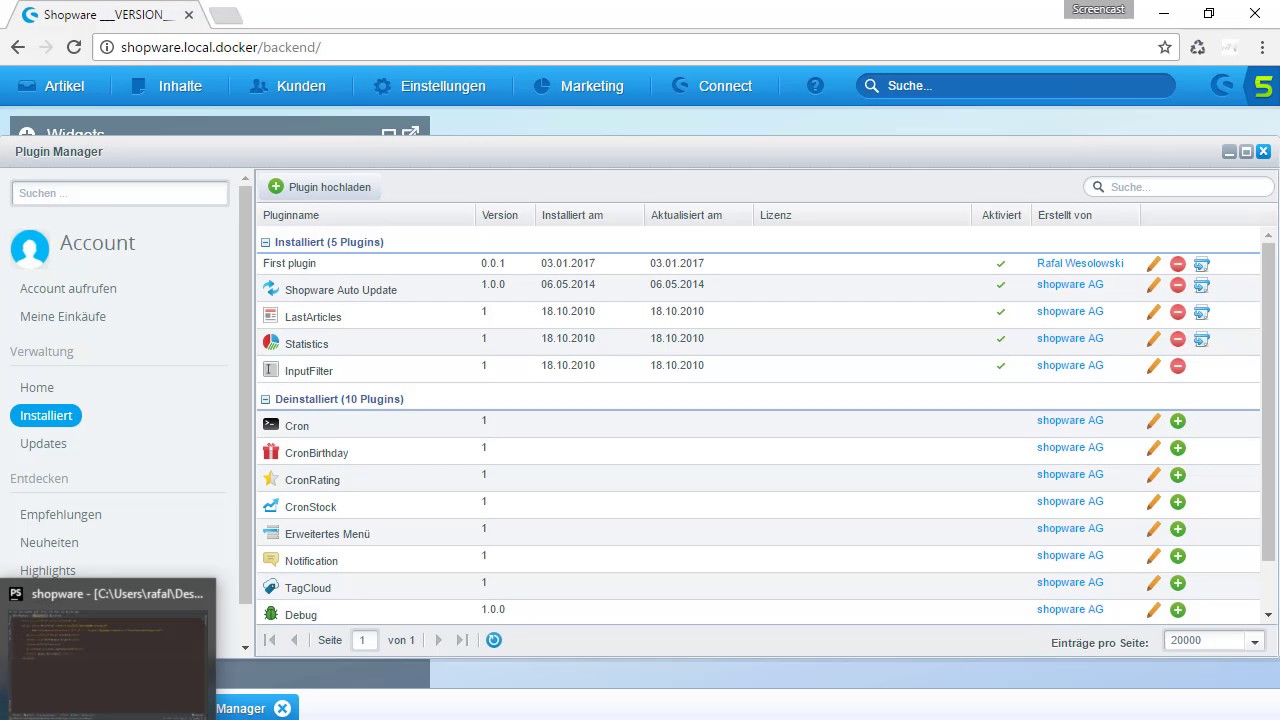
Task: Select the Installiert sidebar item
Action: click(x=46, y=416)
